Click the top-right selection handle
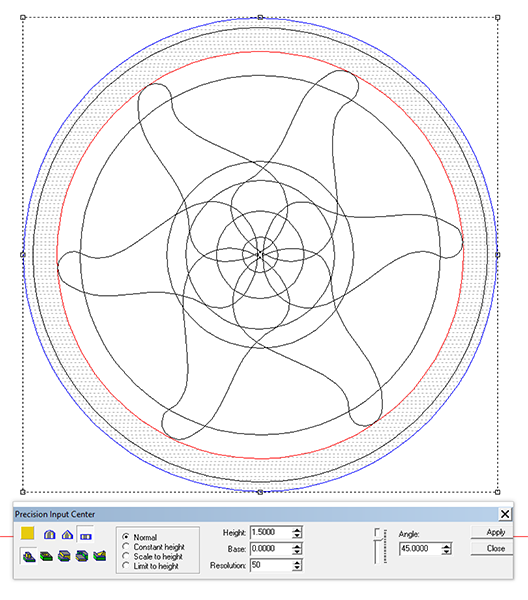This screenshot has width=528, height=600. click(497, 17)
